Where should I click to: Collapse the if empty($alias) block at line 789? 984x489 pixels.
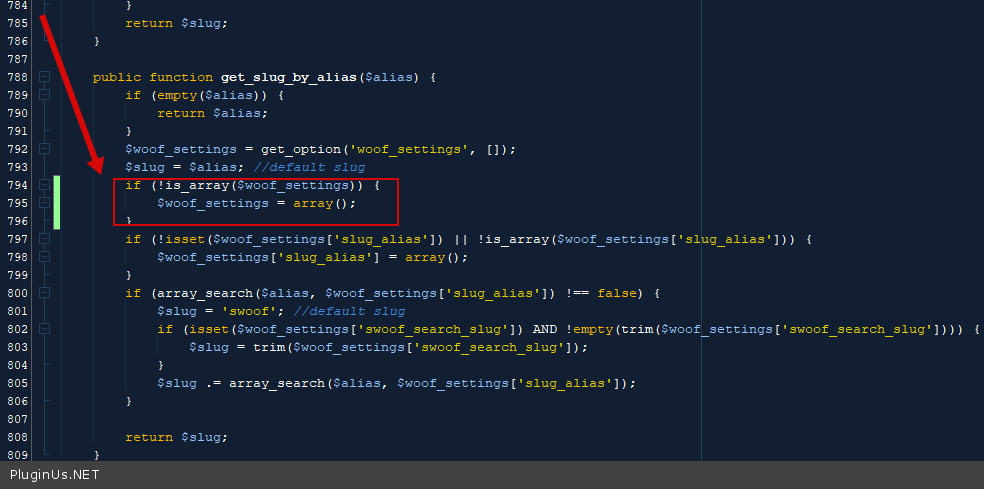44,95
